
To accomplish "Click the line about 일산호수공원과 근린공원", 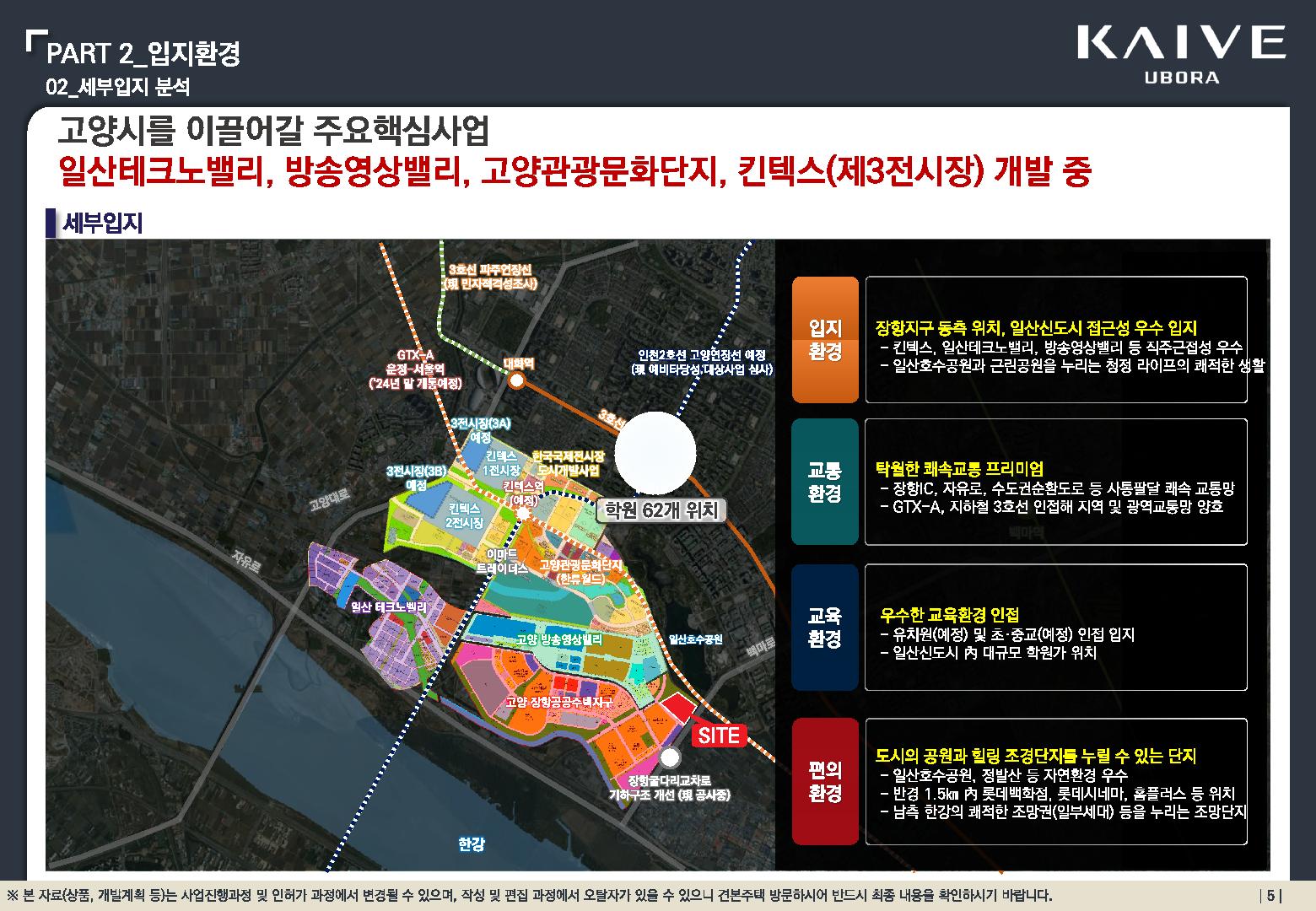I will pos(1072,366).
